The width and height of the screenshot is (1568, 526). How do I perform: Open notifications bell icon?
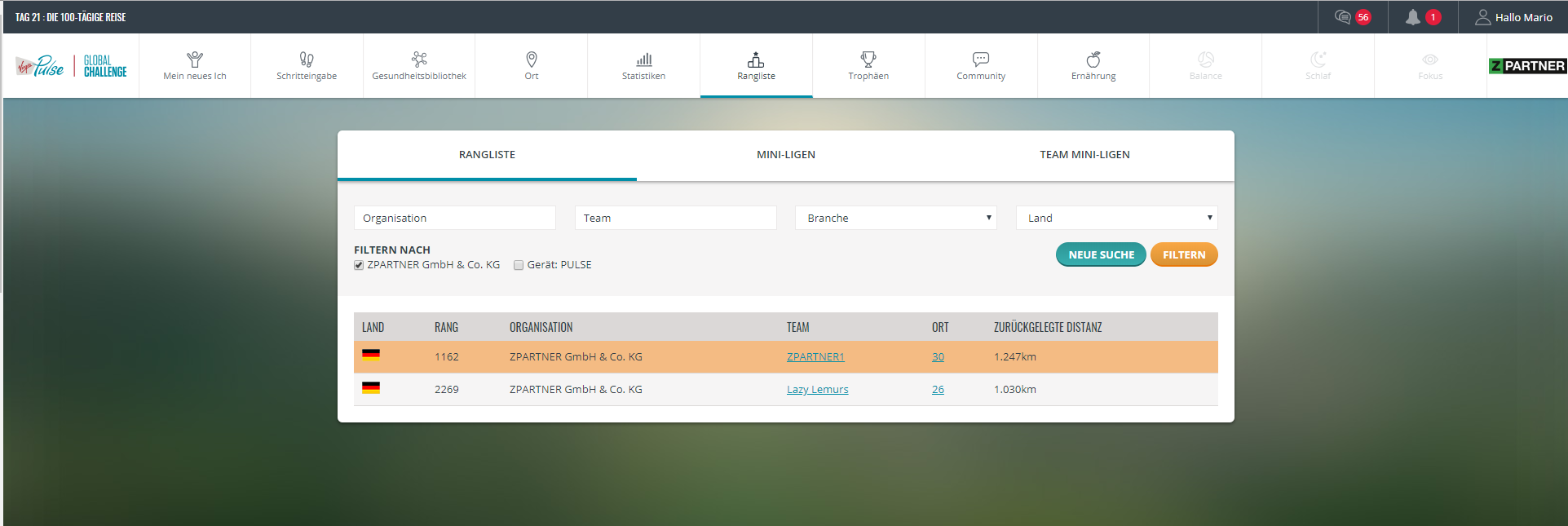tap(1413, 17)
